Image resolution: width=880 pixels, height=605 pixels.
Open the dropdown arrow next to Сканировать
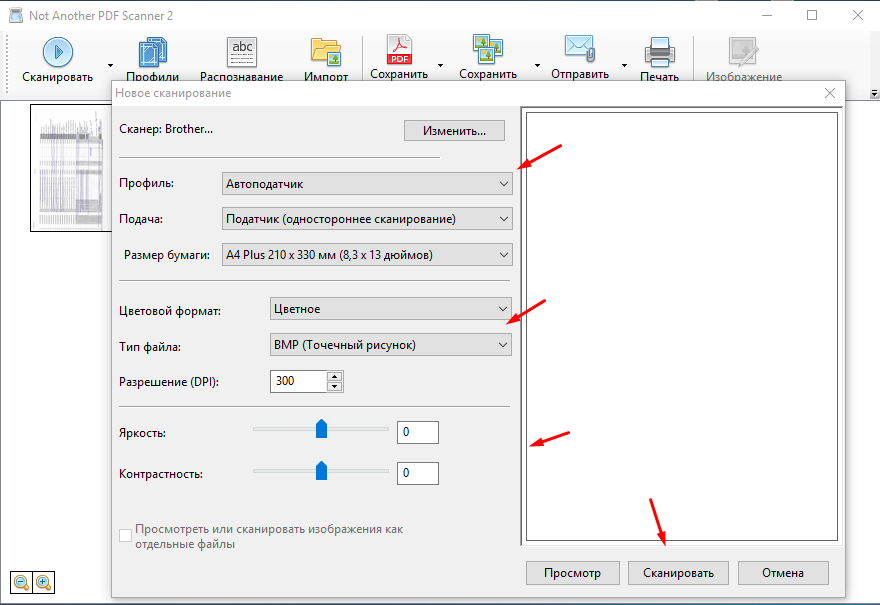(x=111, y=65)
